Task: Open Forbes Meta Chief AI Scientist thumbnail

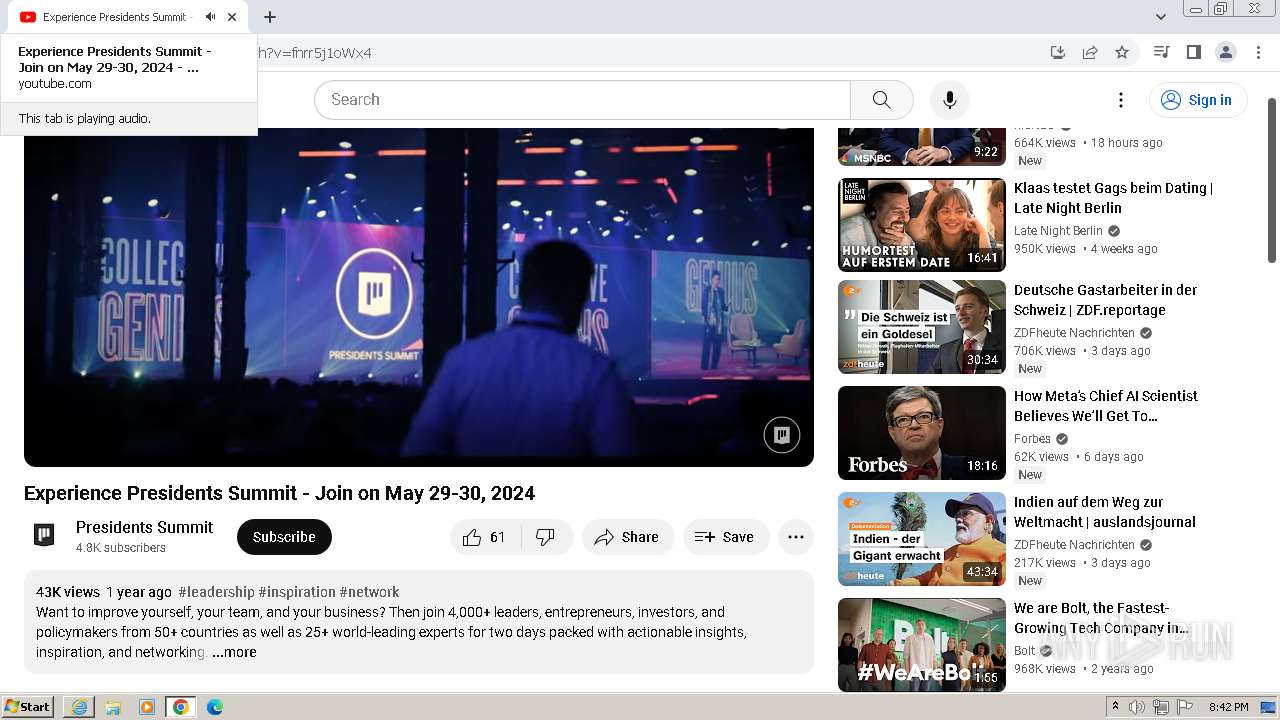Action: (x=922, y=433)
